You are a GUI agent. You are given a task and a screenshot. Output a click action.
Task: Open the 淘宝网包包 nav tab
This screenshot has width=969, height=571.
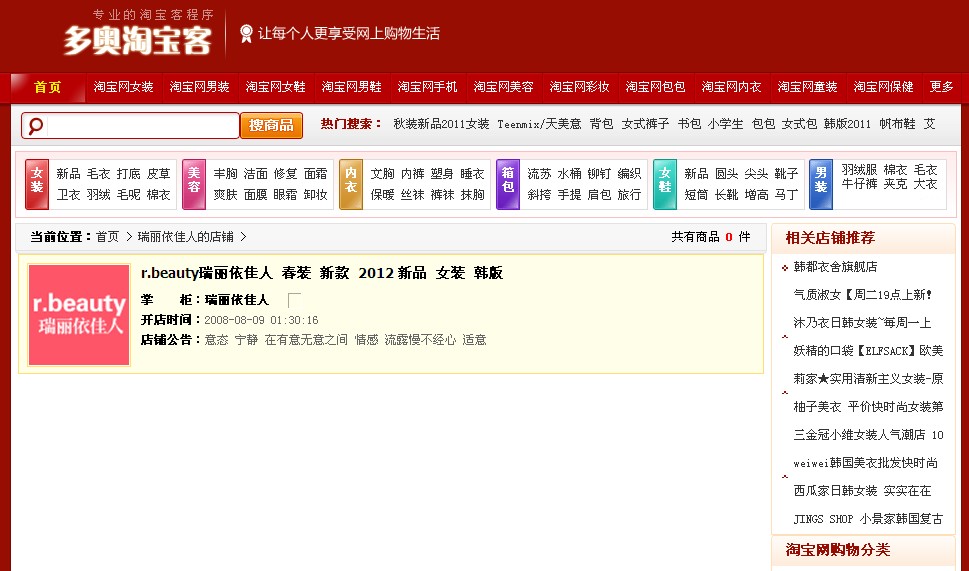point(656,87)
